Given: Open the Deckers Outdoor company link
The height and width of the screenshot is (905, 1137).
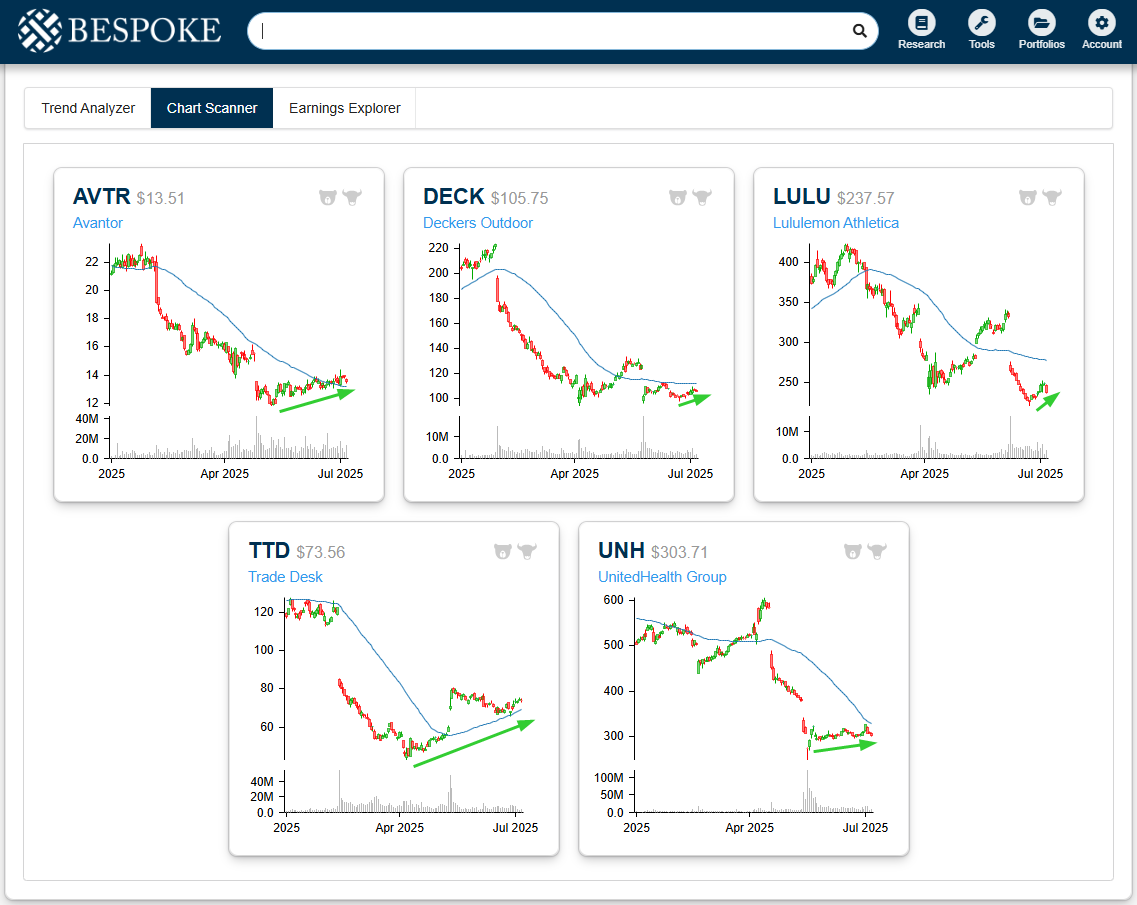Looking at the screenshot, I should 478,223.
